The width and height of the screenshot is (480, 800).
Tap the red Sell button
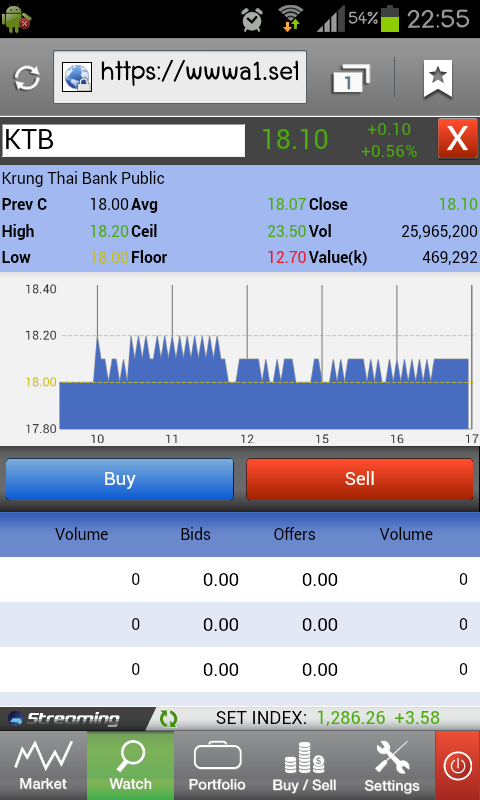click(x=360, y=479)
